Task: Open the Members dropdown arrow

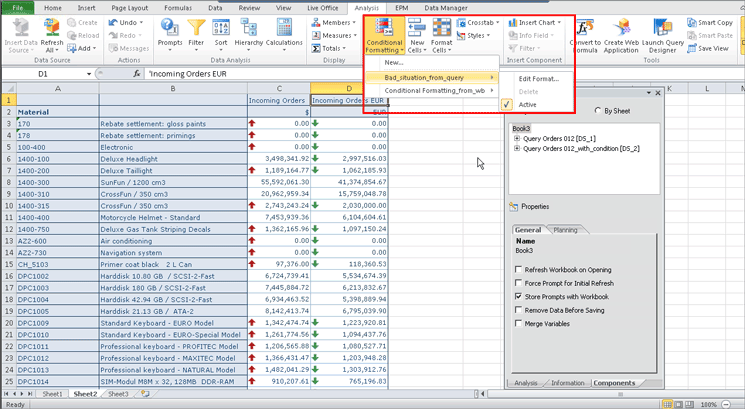Action: (353, 22)
